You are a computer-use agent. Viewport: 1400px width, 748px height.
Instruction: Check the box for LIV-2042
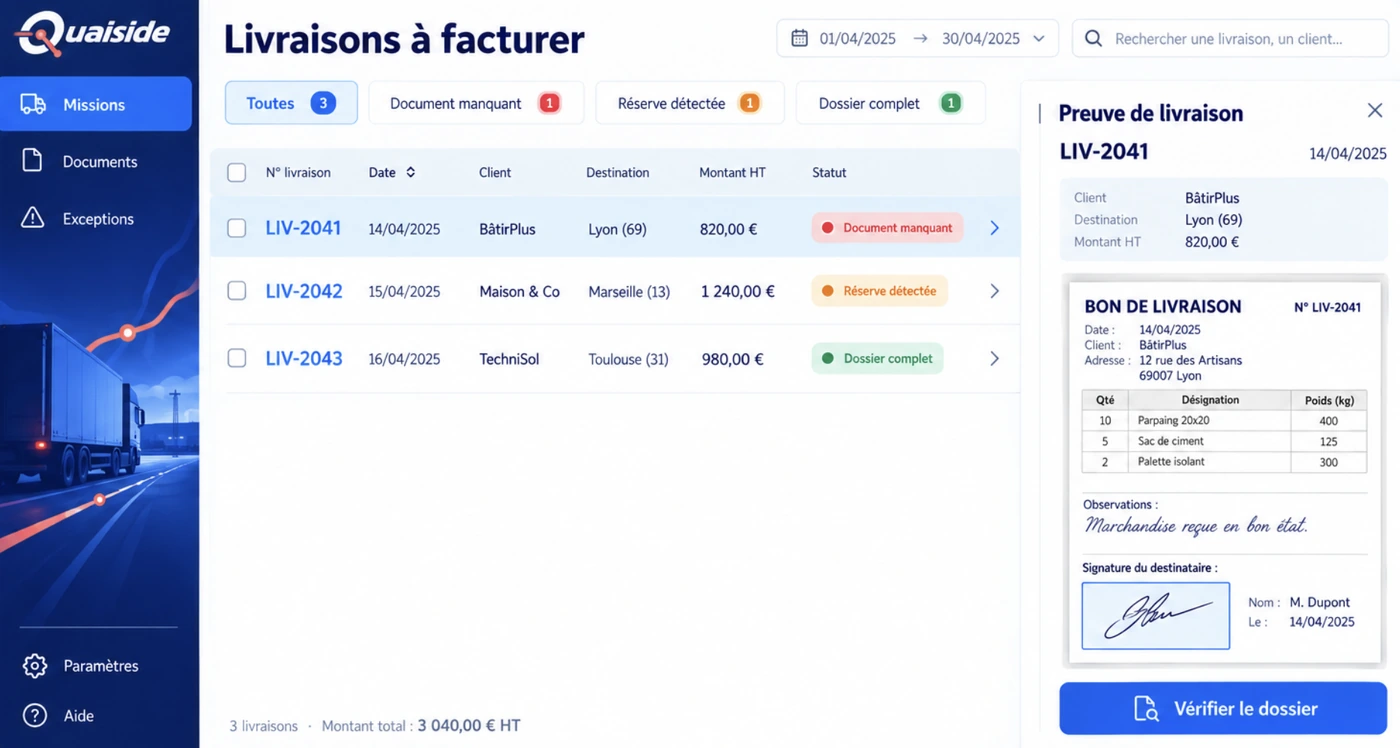coord(237,291)
